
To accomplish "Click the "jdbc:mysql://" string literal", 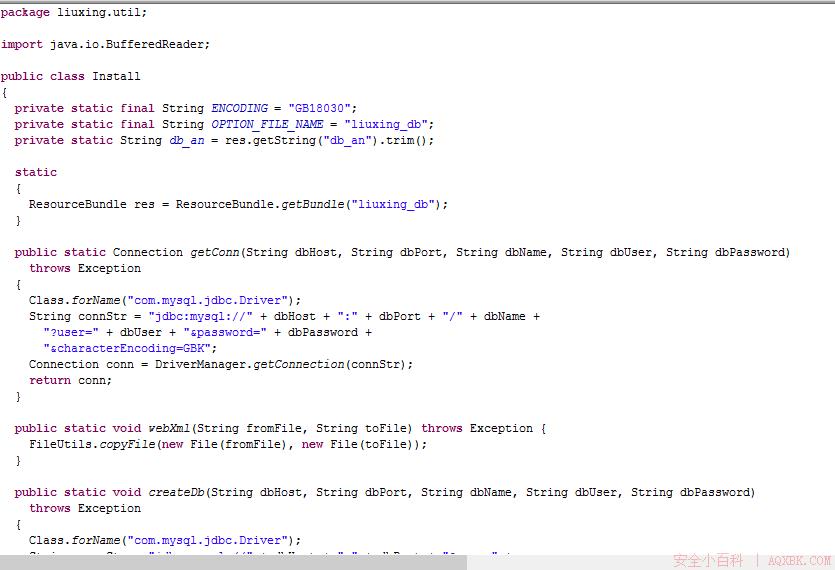I will [x=200, y=316].
